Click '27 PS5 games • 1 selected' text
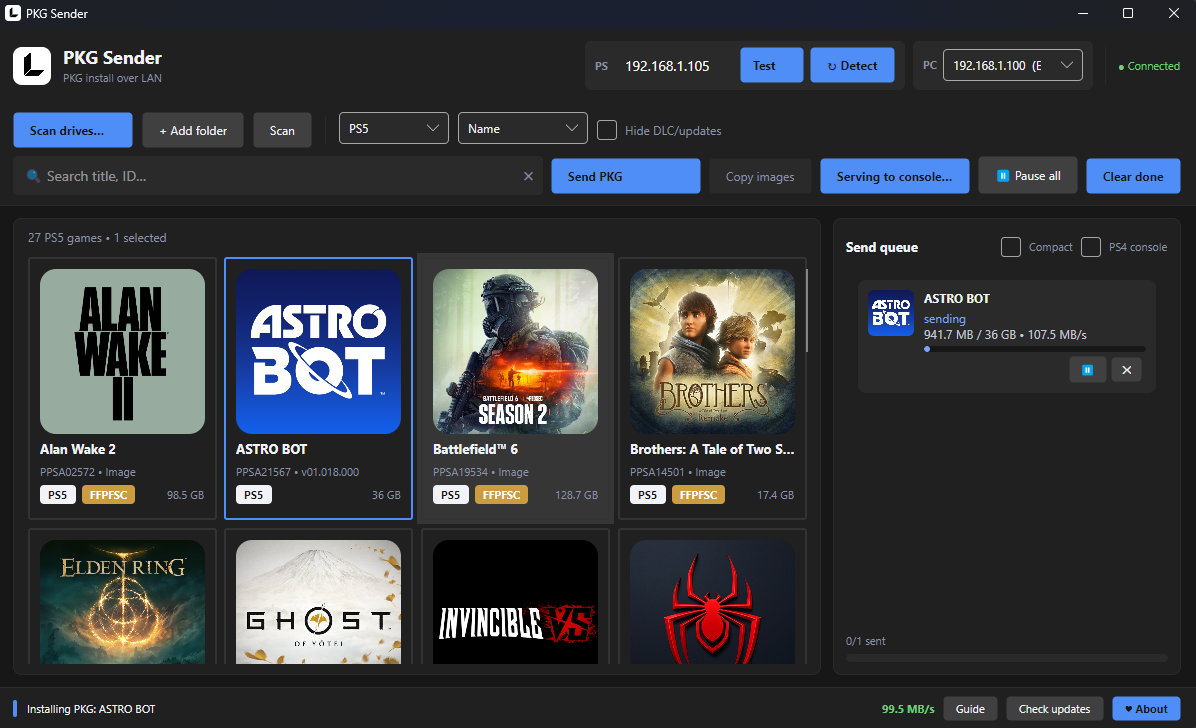 coord(97,238)
